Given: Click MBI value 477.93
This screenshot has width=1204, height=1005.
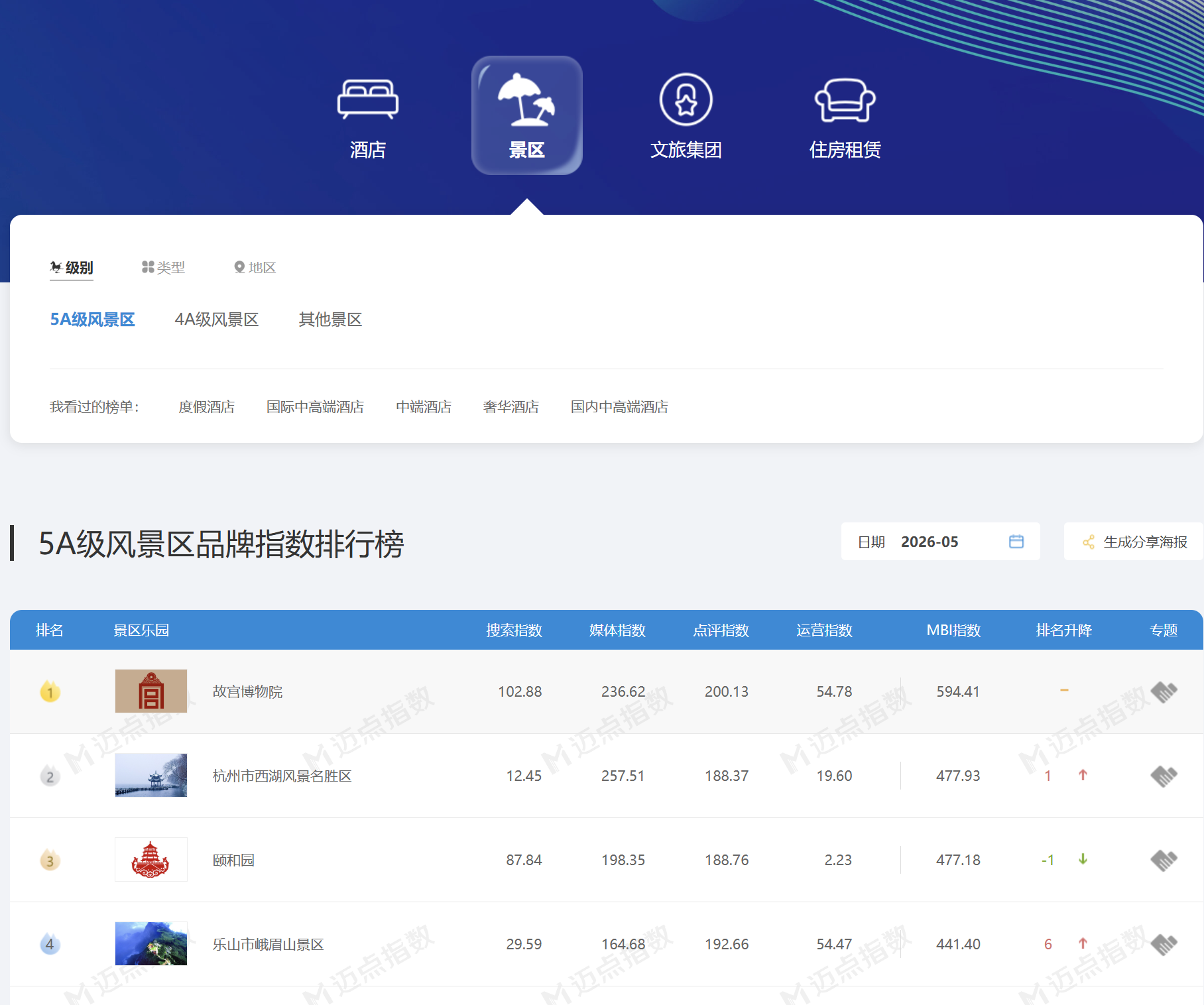Looking at the screenshot, I should tap(958, 776).
